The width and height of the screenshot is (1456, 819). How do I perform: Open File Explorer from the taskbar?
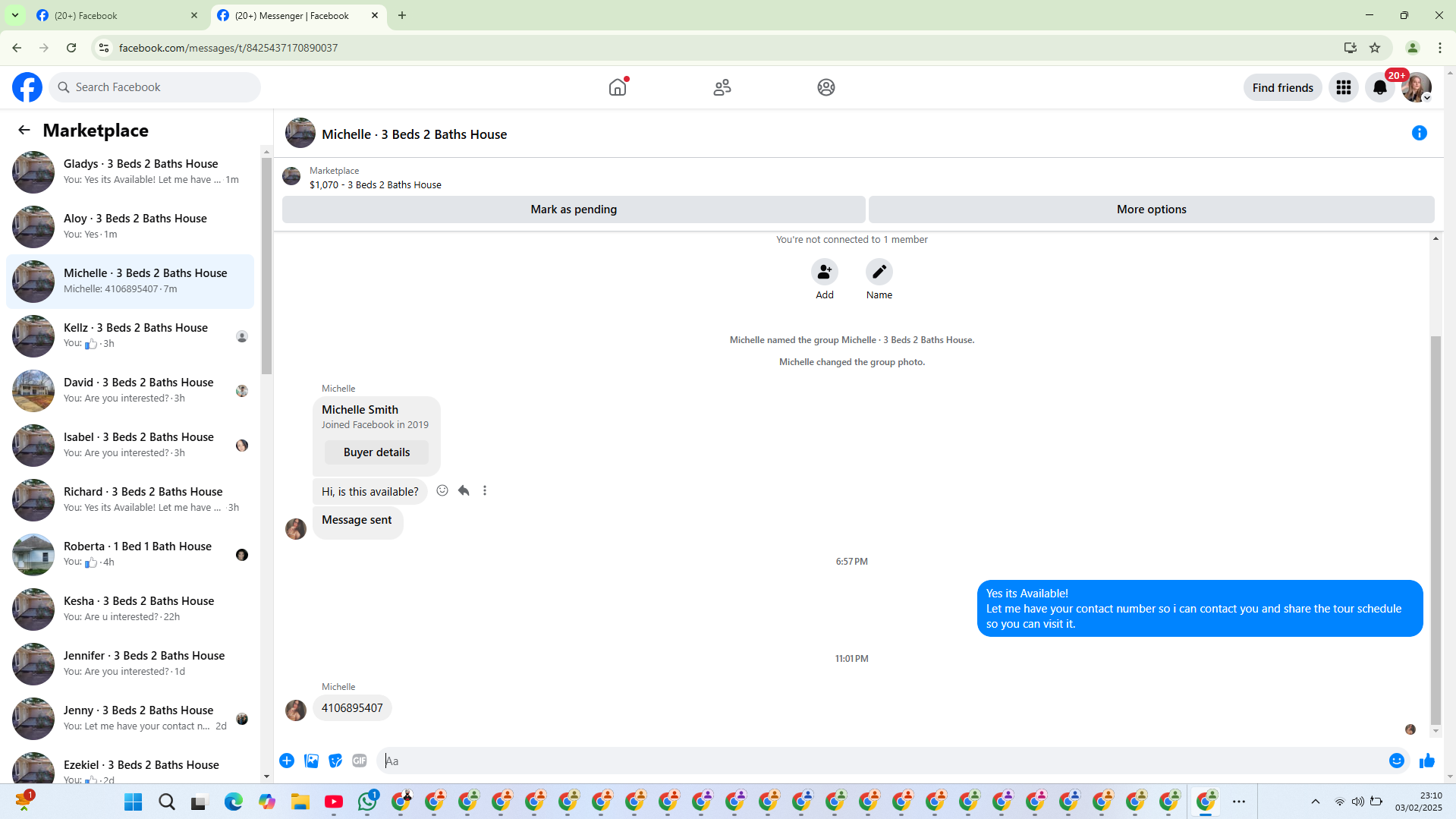pyautogui.click(x=300, y=802)
